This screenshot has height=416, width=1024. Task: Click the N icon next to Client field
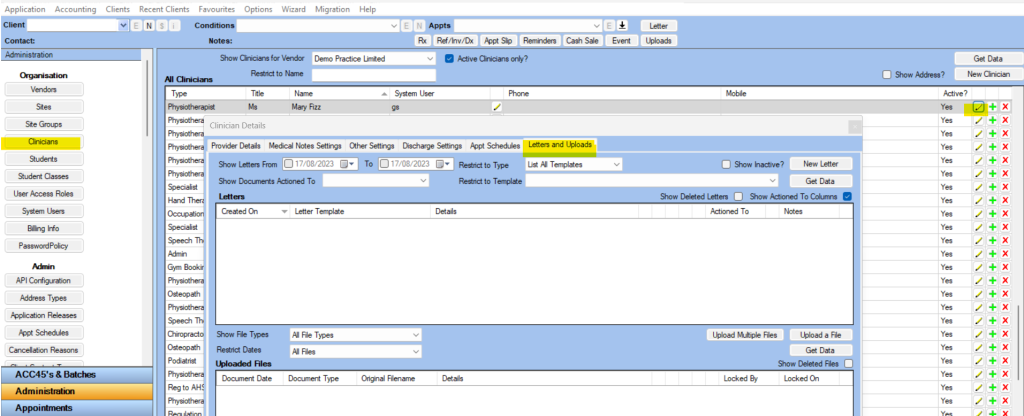tap(149, 25)
